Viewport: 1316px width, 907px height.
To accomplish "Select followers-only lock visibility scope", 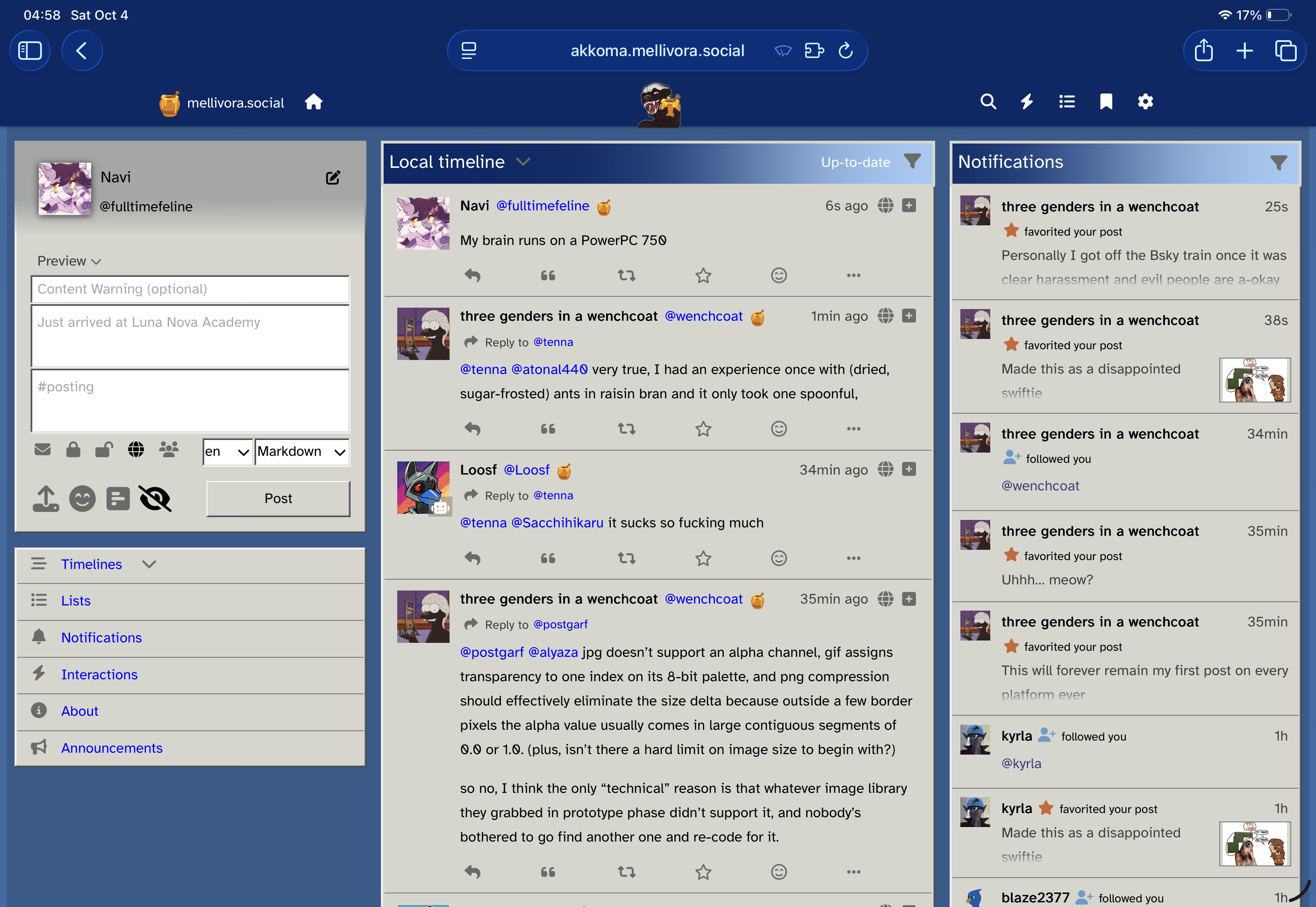I will pyautogui.click(x=73, y=449).
